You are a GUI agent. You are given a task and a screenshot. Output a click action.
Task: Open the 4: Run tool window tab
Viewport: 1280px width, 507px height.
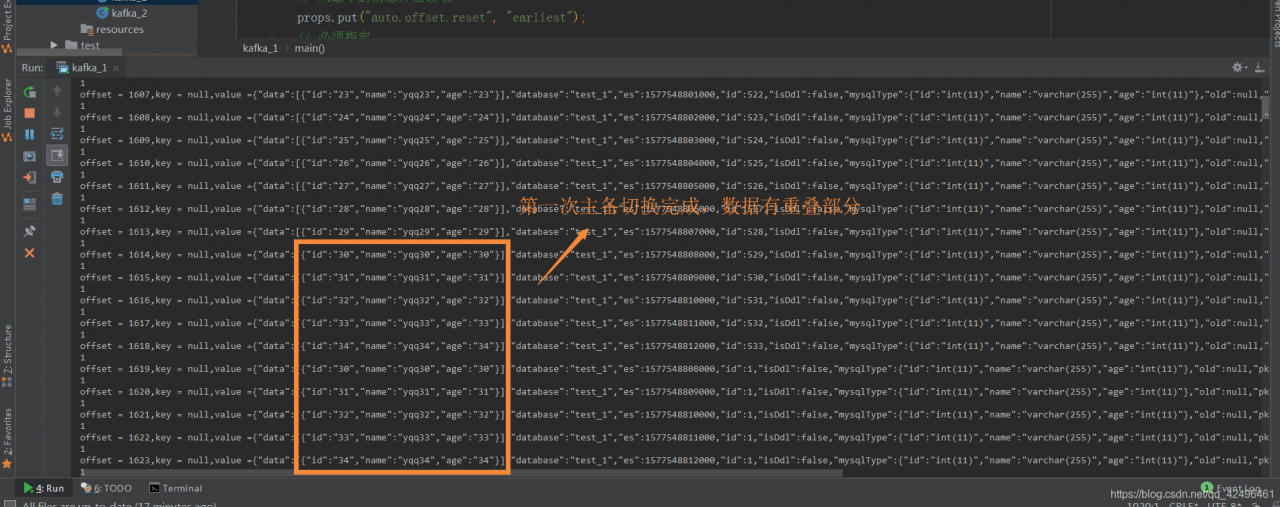(x=44, y=488)
